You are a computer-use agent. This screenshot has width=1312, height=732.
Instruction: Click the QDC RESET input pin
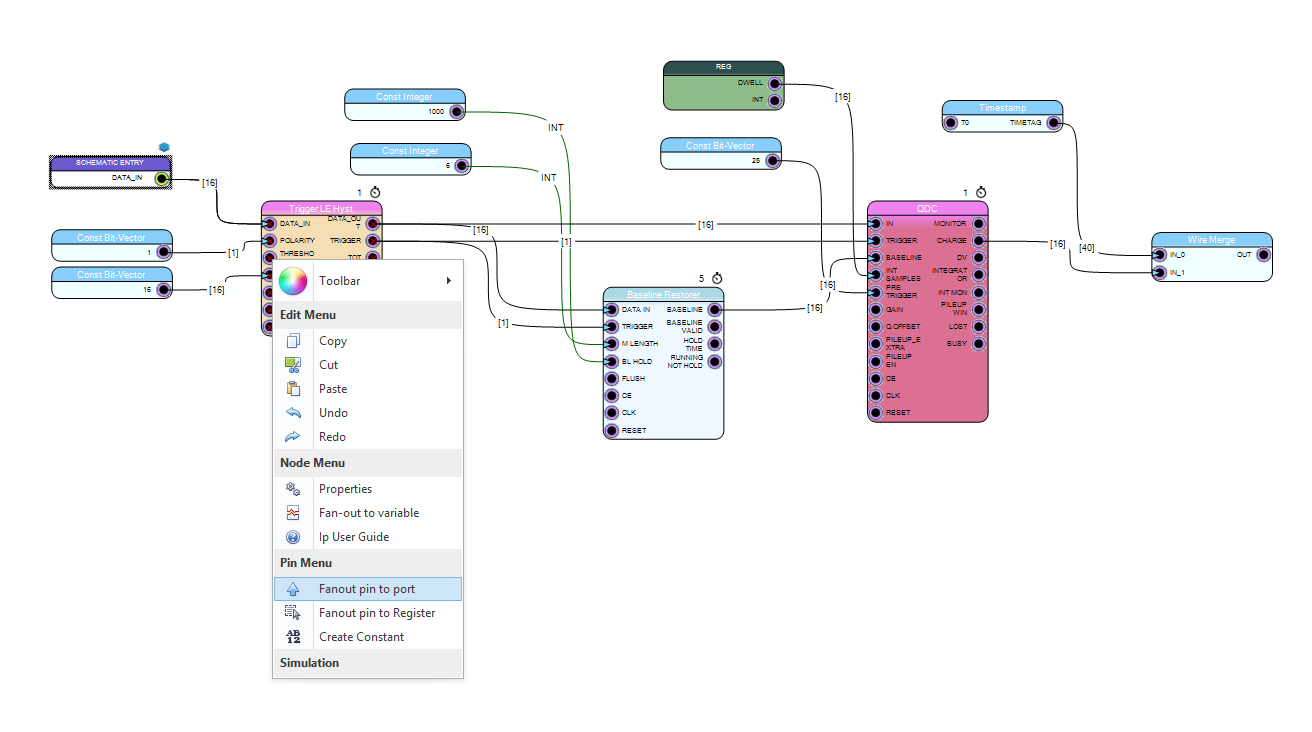pos(876,413)
